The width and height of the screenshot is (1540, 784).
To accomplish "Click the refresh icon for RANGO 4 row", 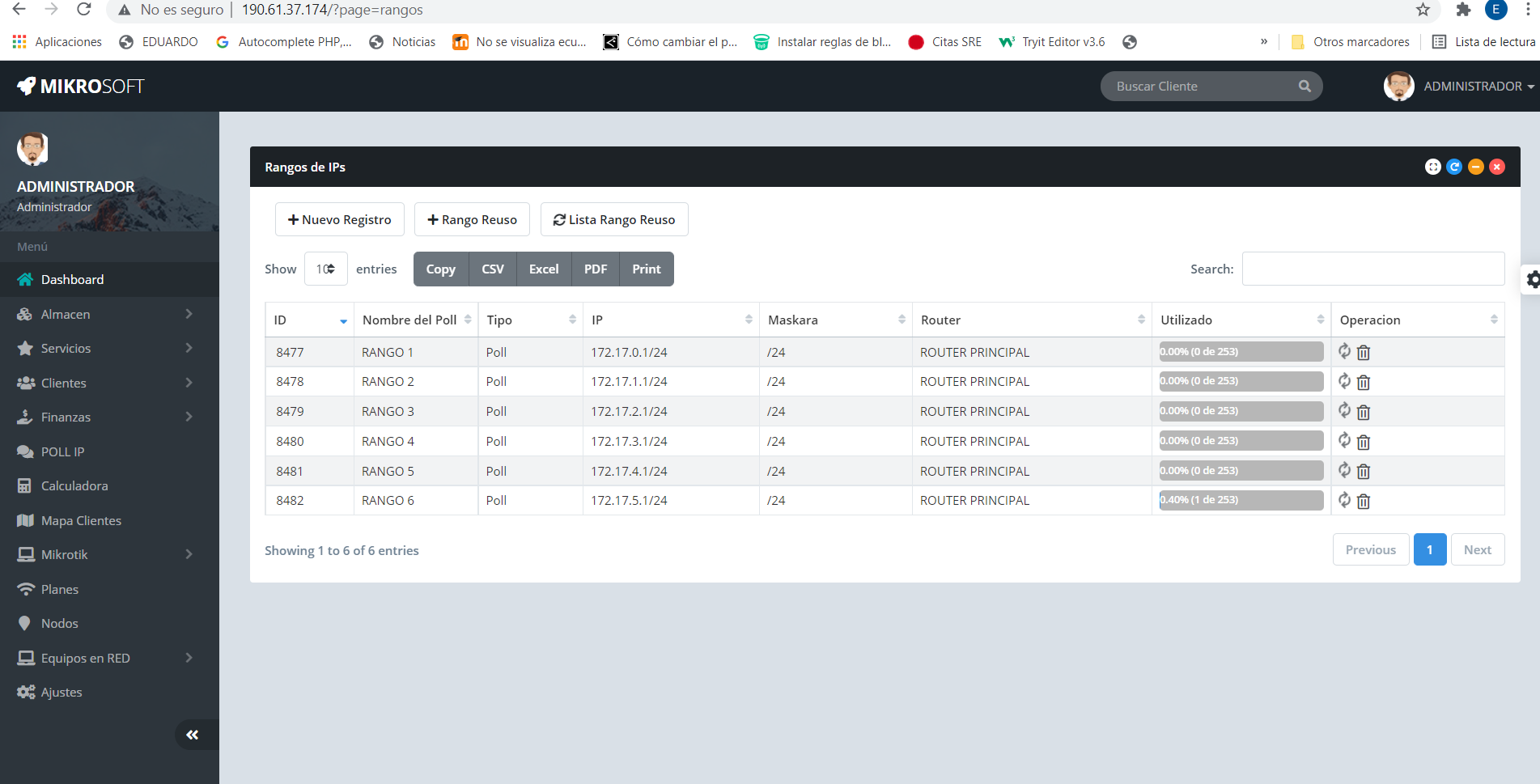I will pyautogui.click(x=1344, y=440).
